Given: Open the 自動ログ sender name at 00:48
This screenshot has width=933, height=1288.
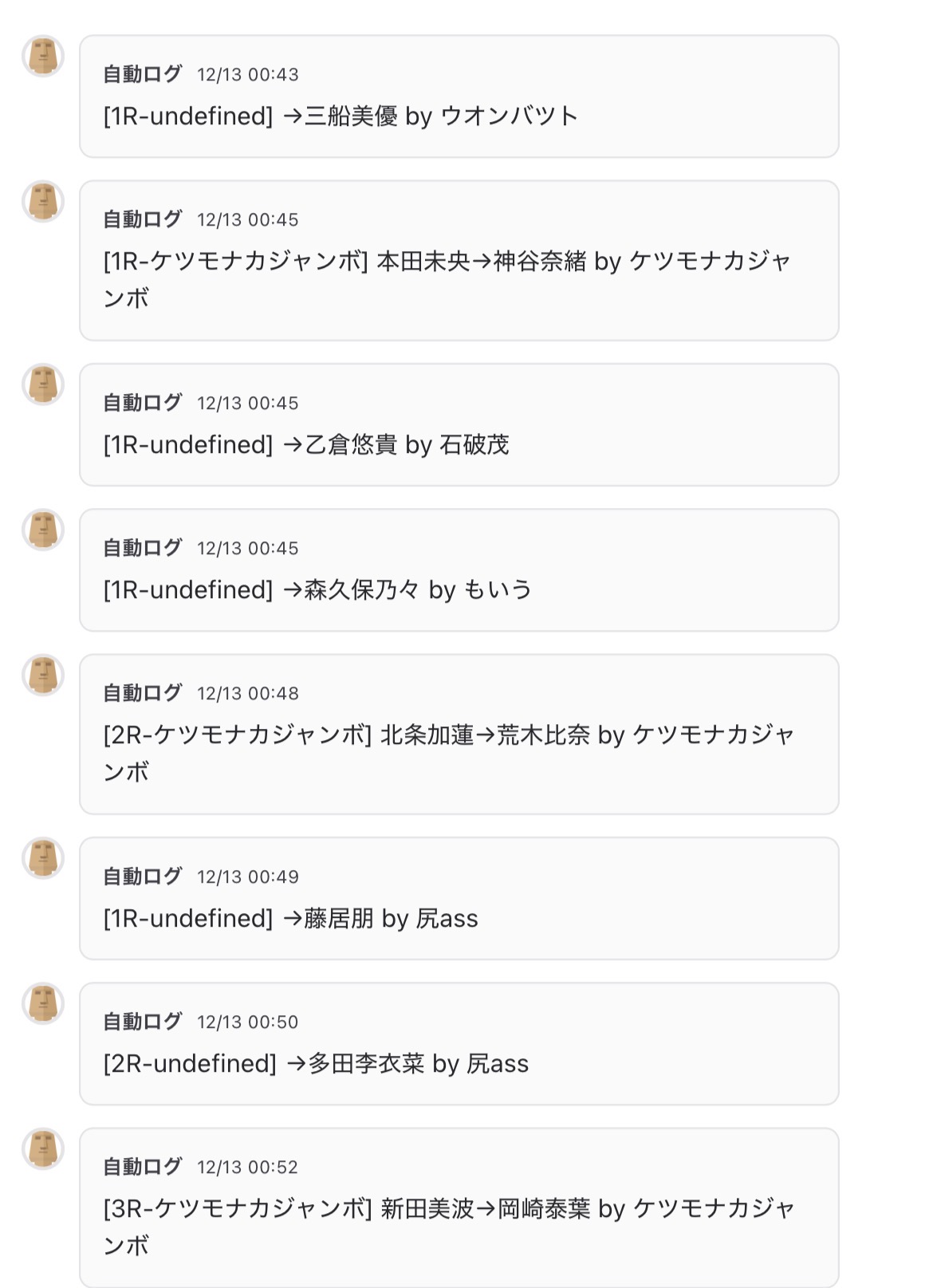Looking at the screenshot, I should pos(143,693).
